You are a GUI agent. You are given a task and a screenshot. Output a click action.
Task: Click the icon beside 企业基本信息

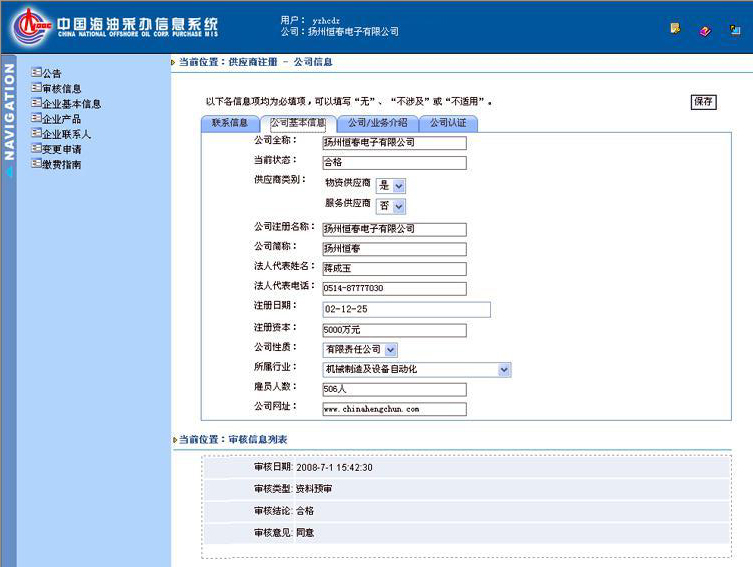coord(36,103)
